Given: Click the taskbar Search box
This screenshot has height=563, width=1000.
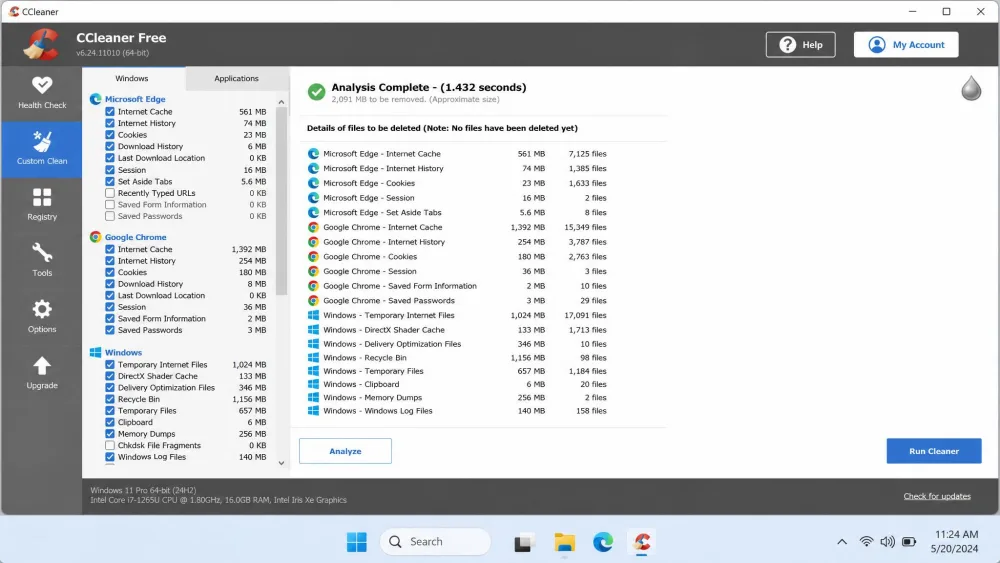Looking at the screenshot, I should coord(435,542).
